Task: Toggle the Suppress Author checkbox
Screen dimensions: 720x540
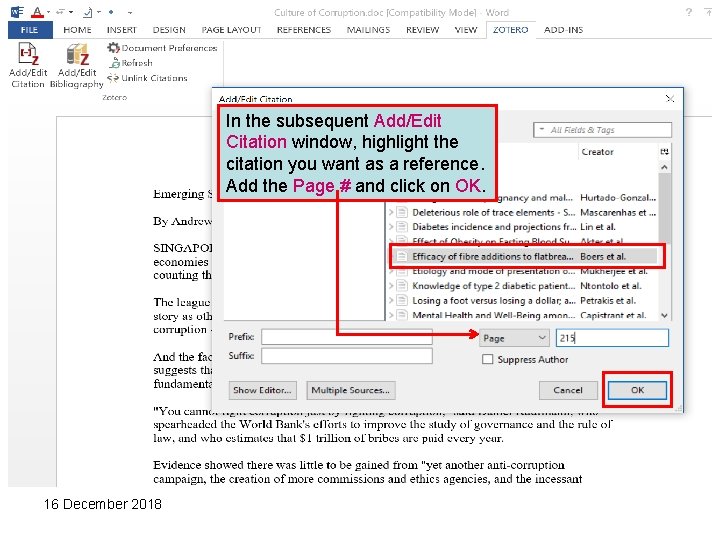Action: [x=488, y=359]
